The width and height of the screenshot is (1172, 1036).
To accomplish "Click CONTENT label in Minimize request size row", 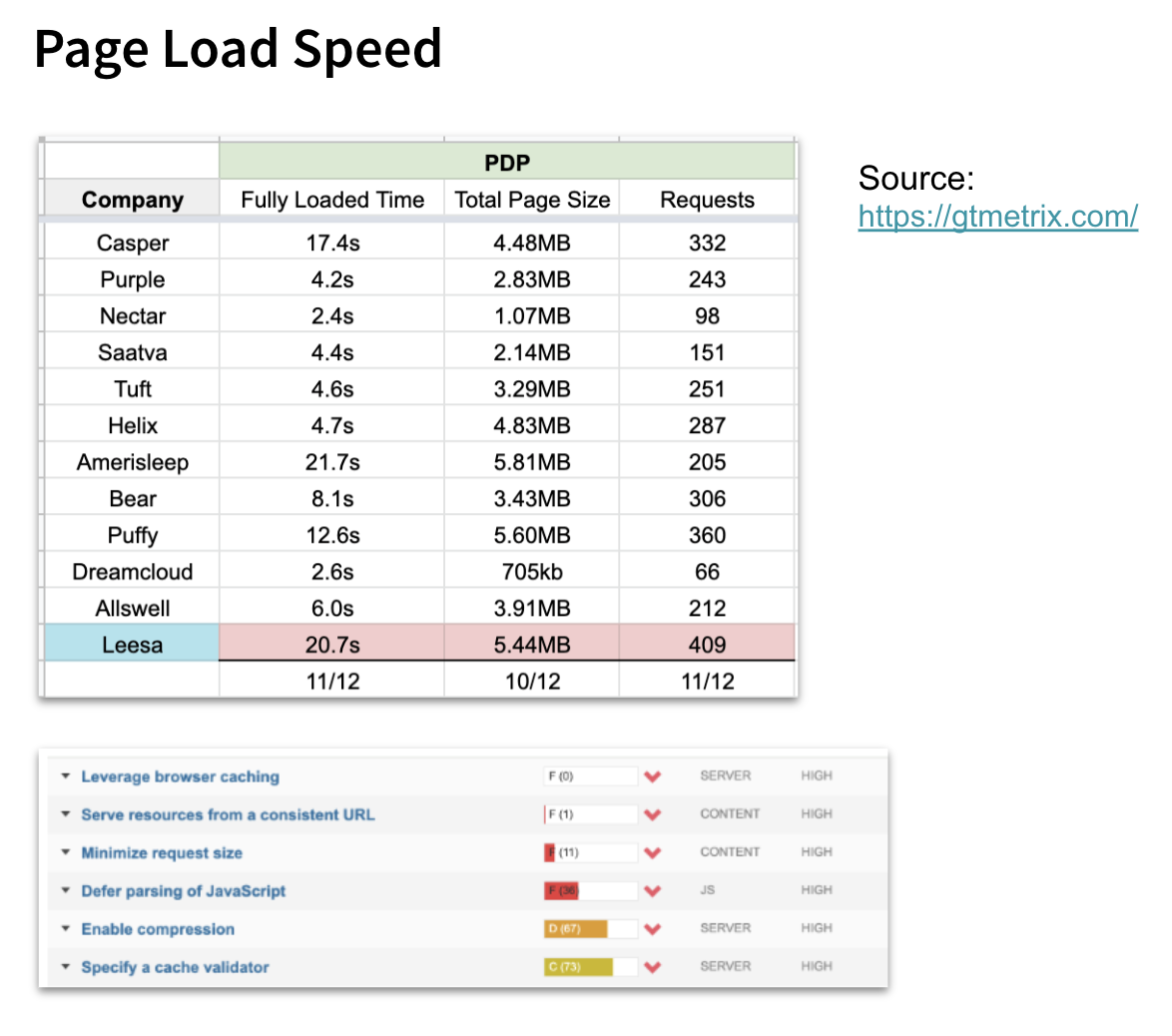I will (730, 852).
